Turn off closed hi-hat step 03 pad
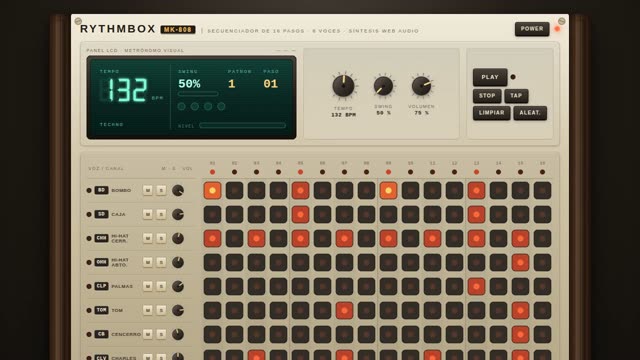This screenshot has height=360, width=640. pyautogui.click(x=256, y=238)
